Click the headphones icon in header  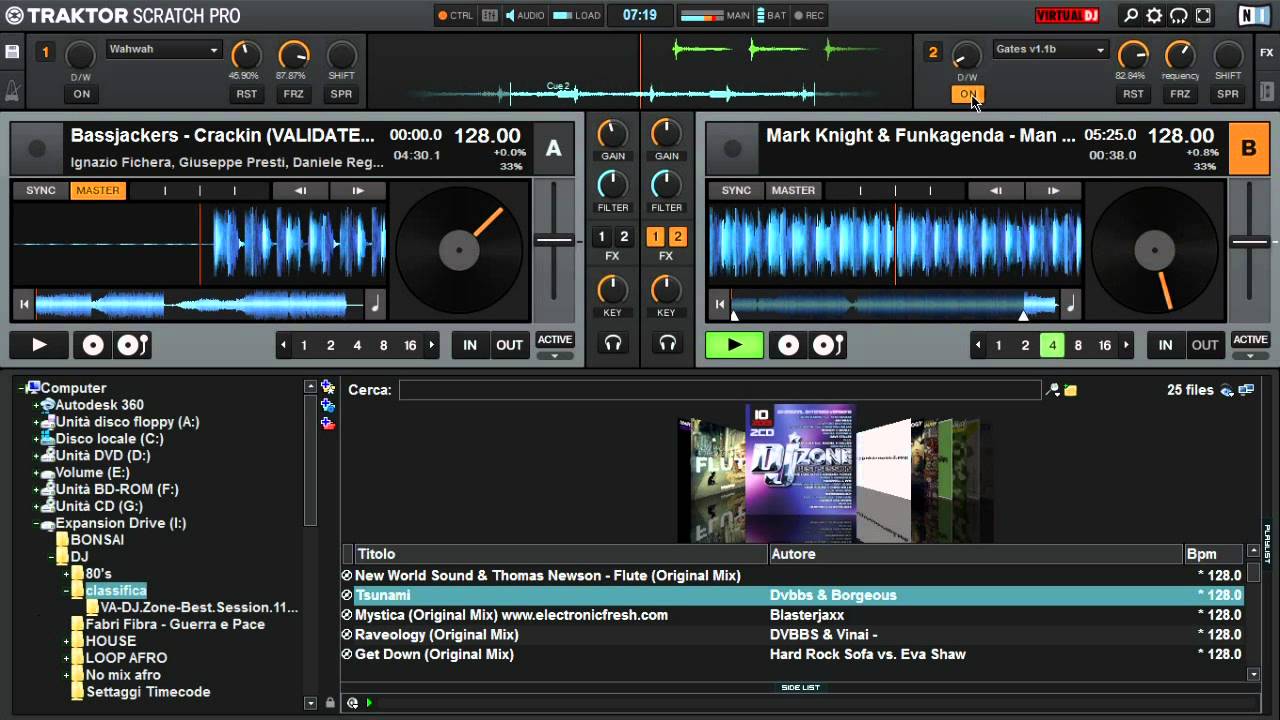pyautogui.click(x=1179, y=15)
